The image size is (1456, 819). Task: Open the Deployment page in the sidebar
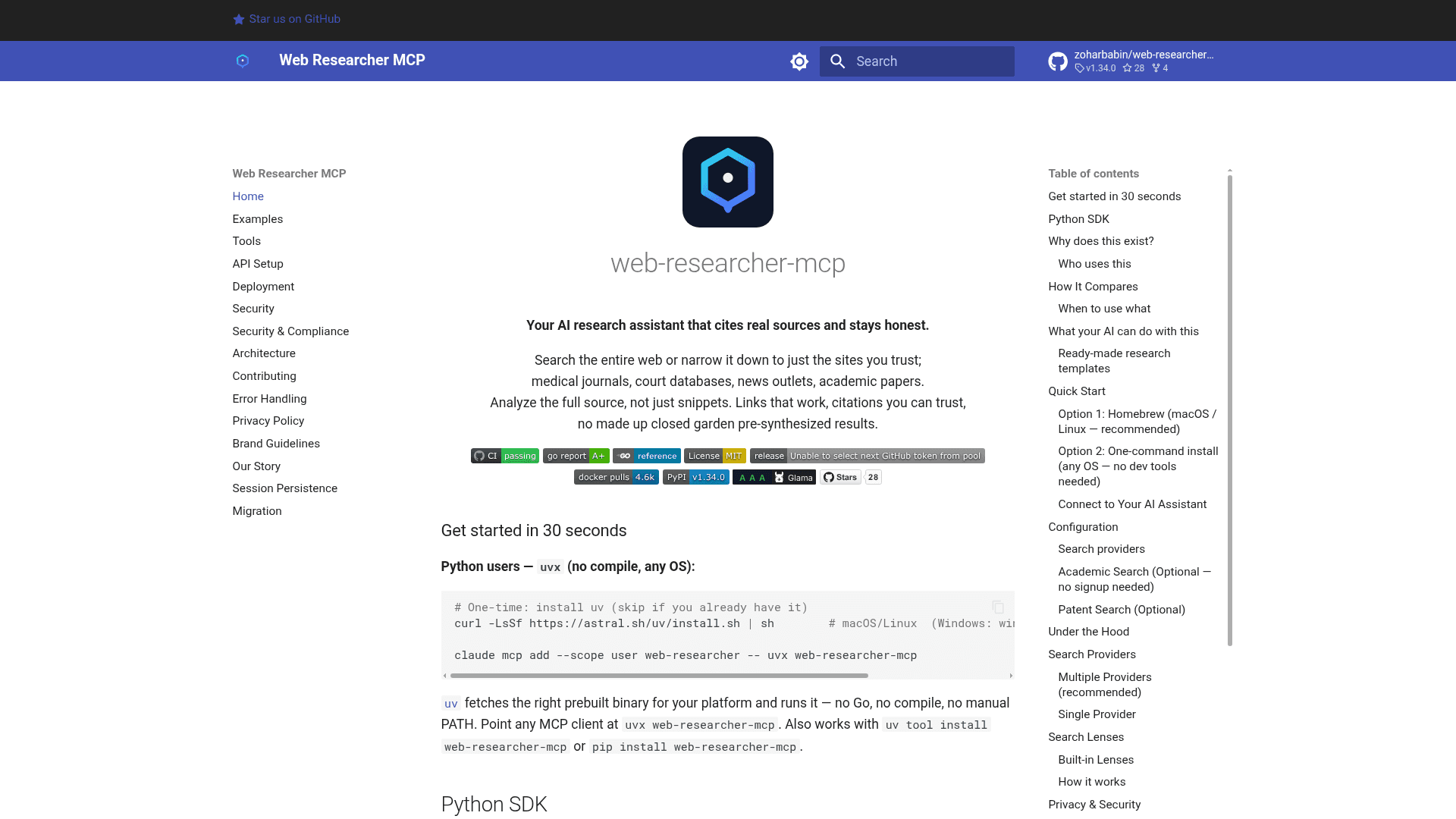(x=263, y=287)
